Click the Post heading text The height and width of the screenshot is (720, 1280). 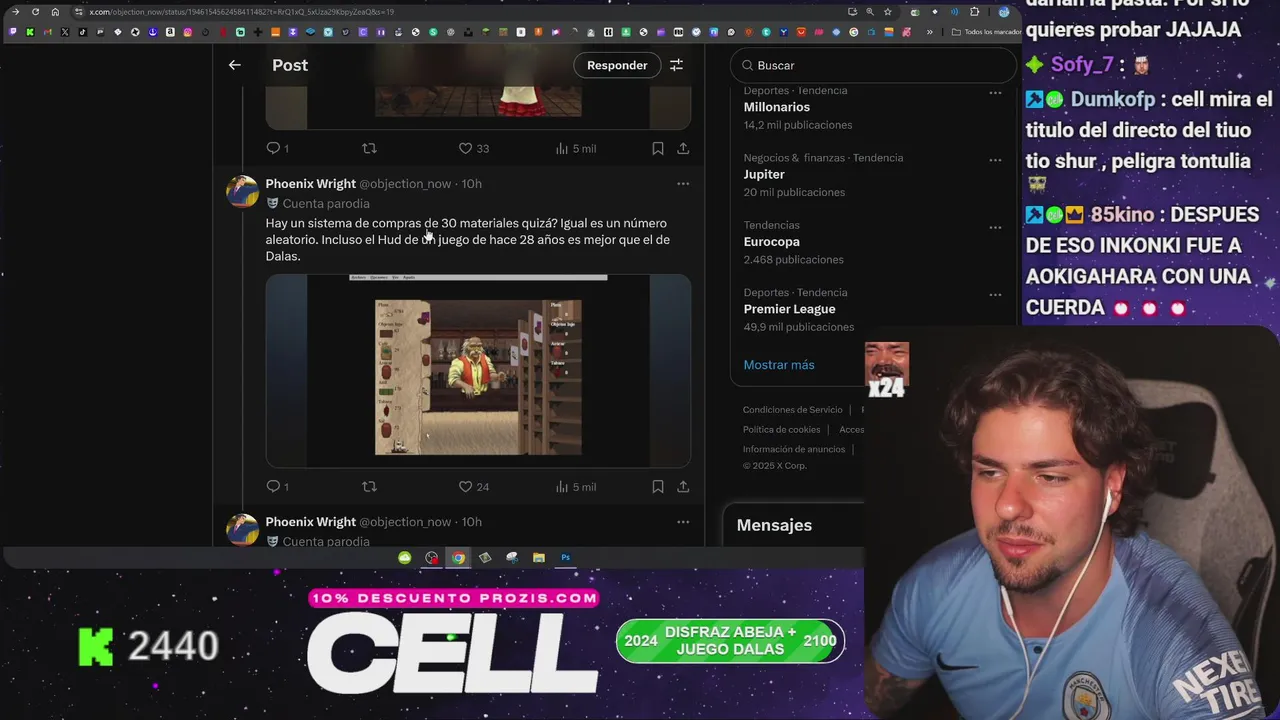click(290, 65)
